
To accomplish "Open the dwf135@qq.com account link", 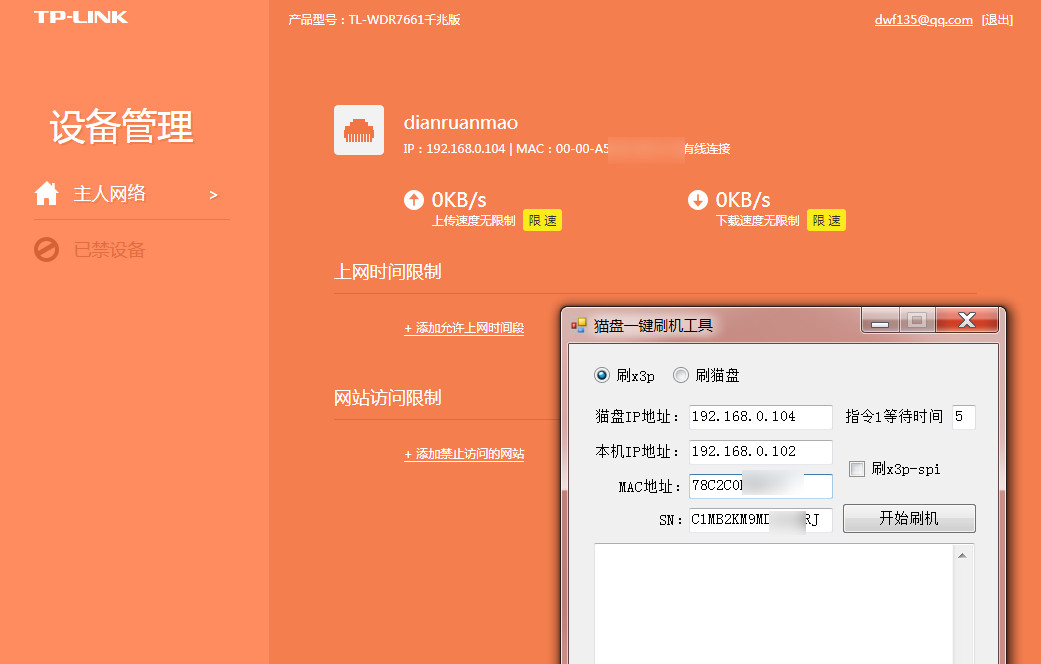I will point(923,20).
